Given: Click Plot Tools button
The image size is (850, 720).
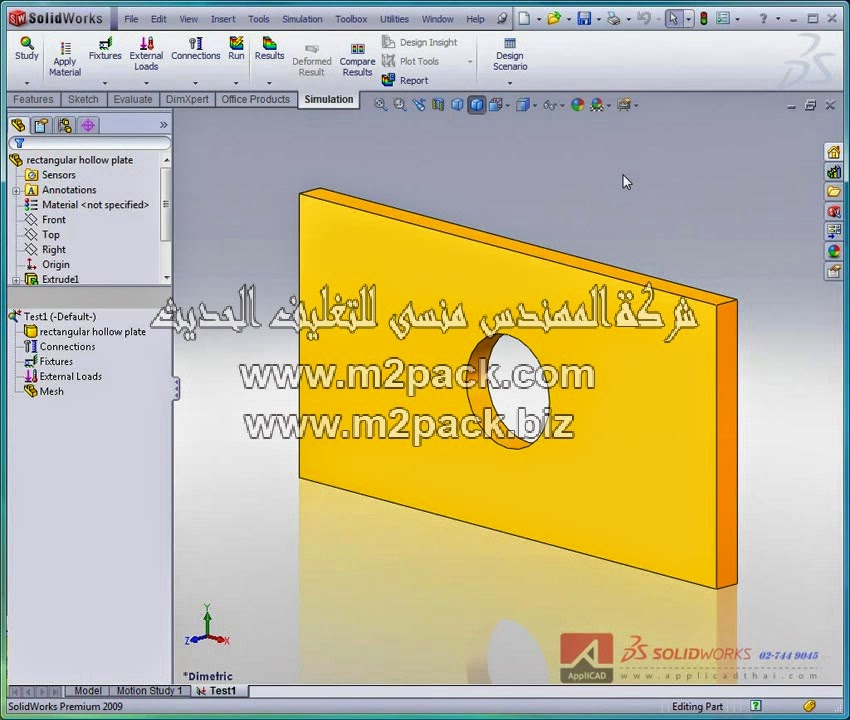Looking at the screenshot, I should click(x=410, y=61).
